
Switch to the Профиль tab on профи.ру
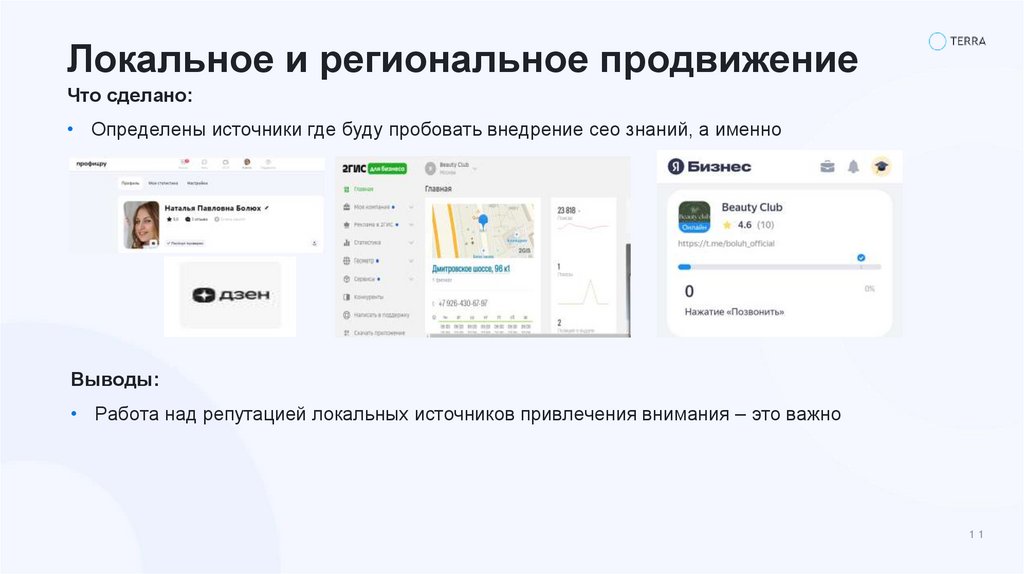130,183
